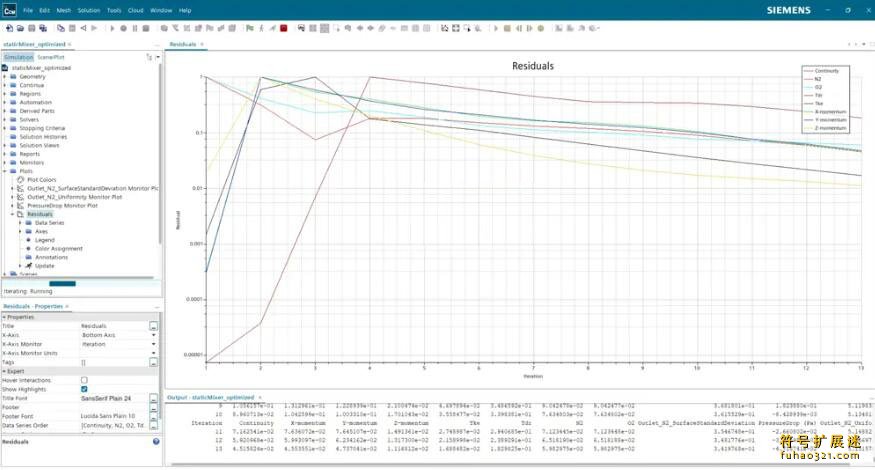Enable the Hover Interactions checkbox
The height and width of the screenshot is (470, 875).
coord(84,380)
